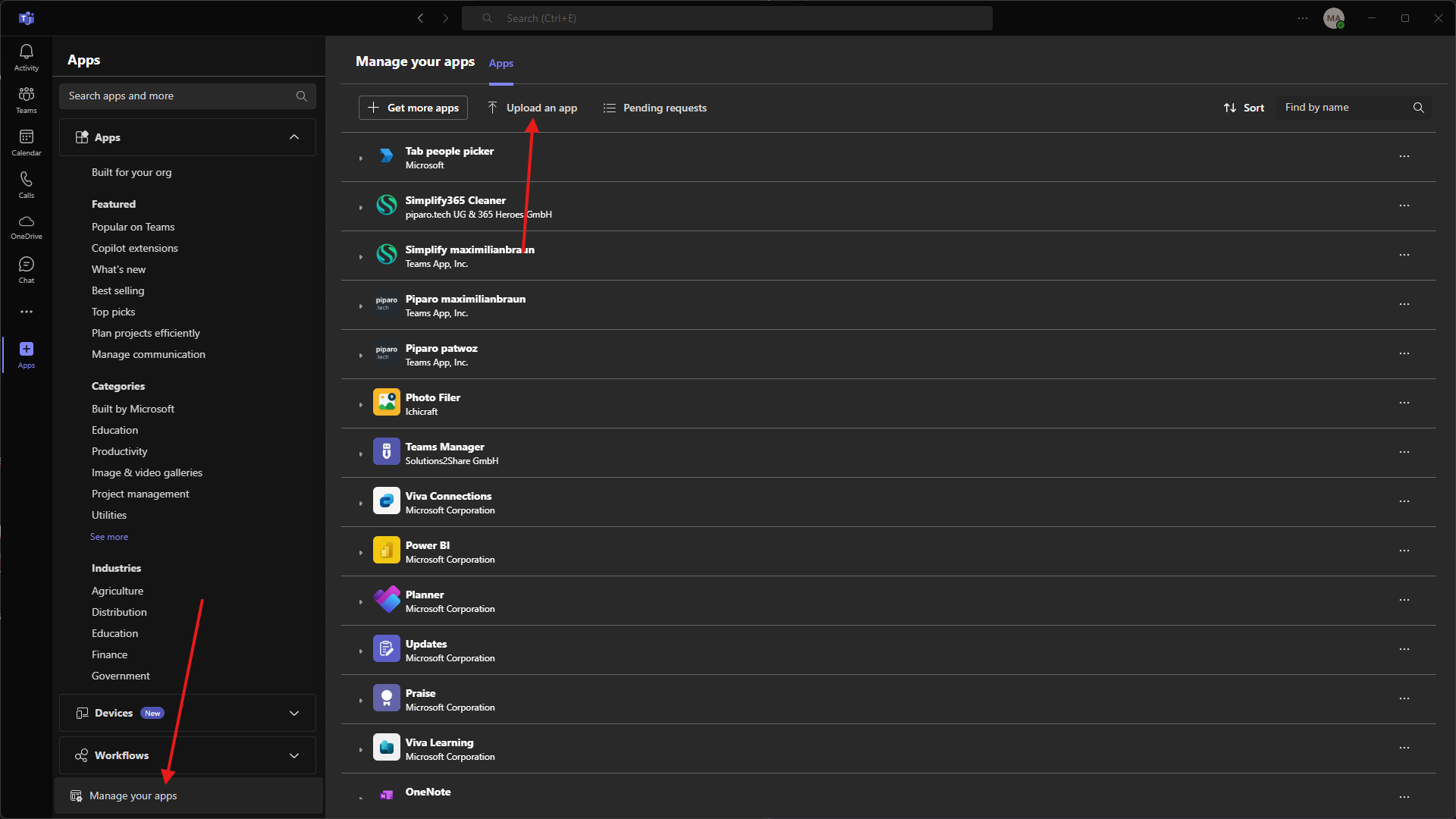
Task: Click the Viva Learning app icon
Action: tap(387, 748)
